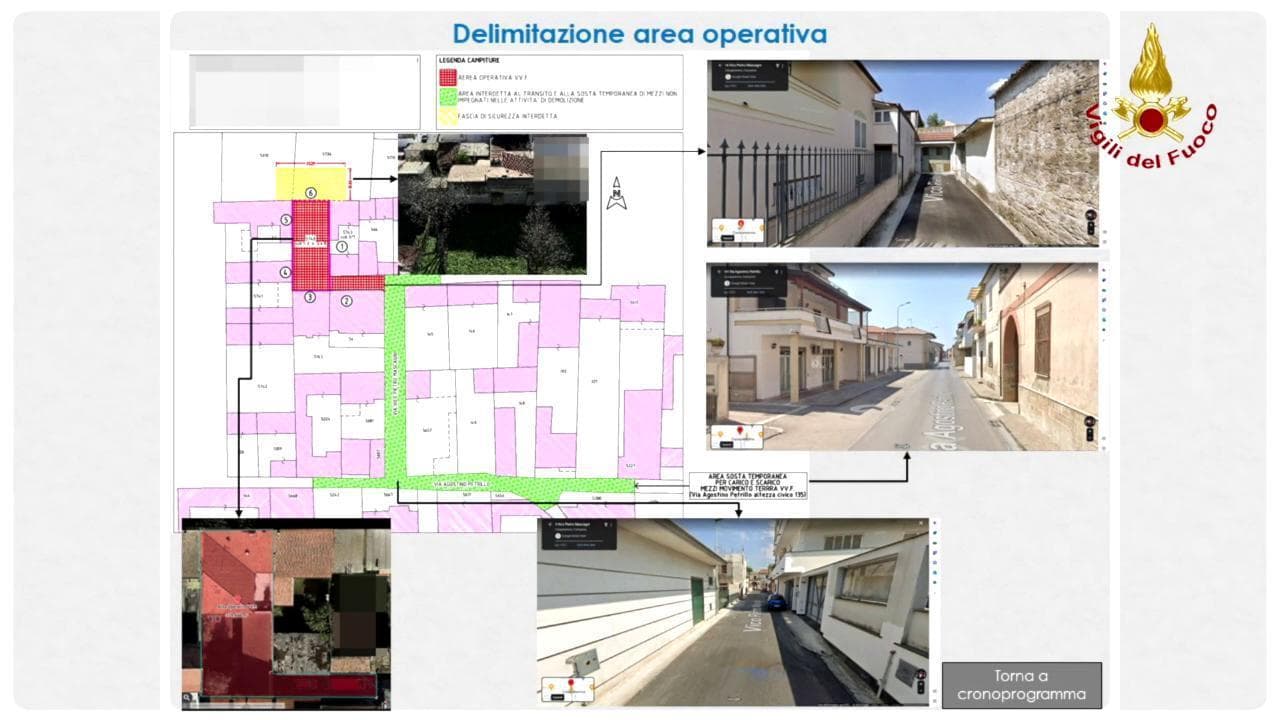Click the circled number 2 marker on map
Image resolution: width=1280 pixels, height=720 pixels.
[x=347, y=300]
